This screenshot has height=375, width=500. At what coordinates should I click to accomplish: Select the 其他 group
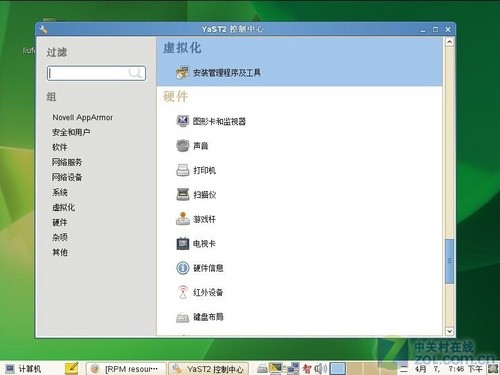click(x=60, y=252)
